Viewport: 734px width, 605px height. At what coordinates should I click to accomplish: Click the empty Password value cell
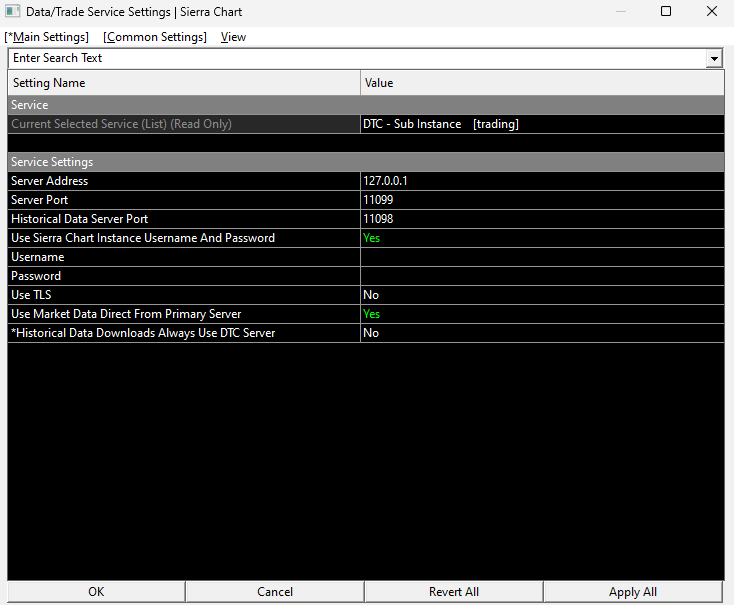[542, 276]
